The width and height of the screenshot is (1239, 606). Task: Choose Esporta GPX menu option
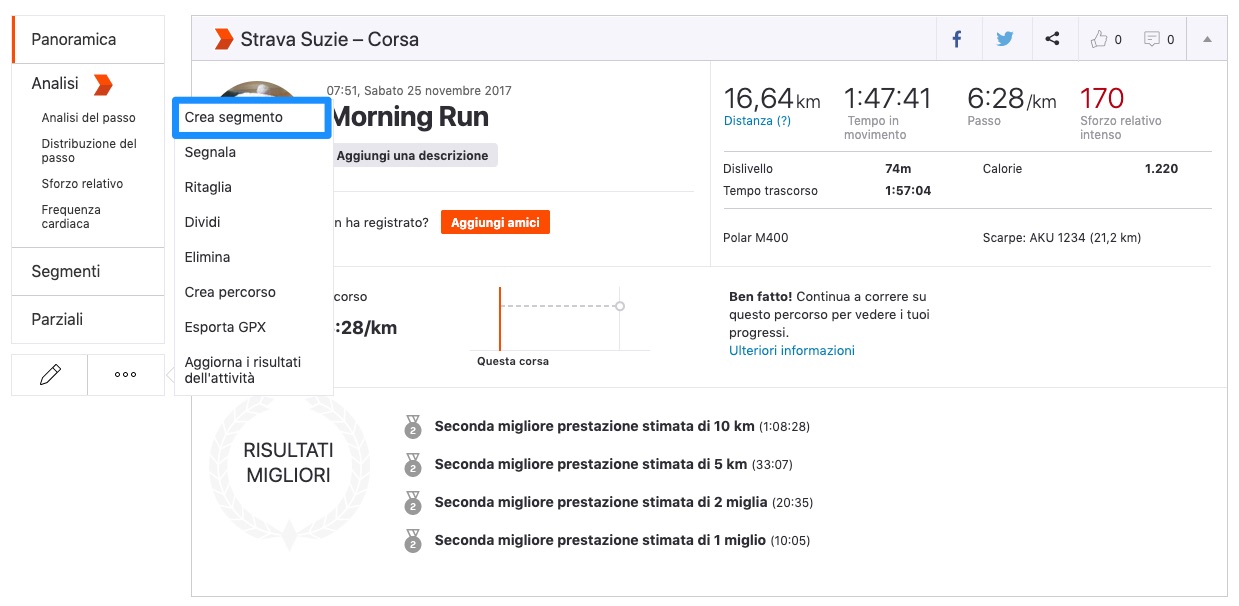pyautogui.click(x=225, y=327)
